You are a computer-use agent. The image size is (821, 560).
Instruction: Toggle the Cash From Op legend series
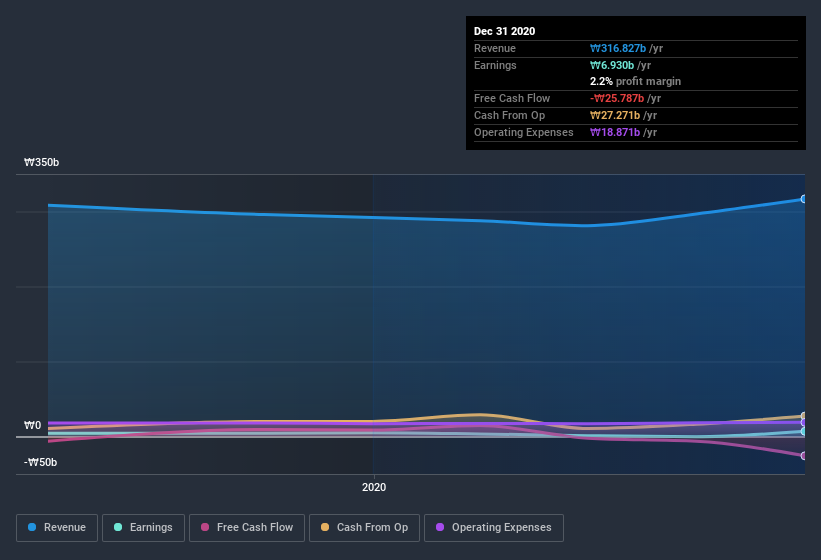[364, 528]
